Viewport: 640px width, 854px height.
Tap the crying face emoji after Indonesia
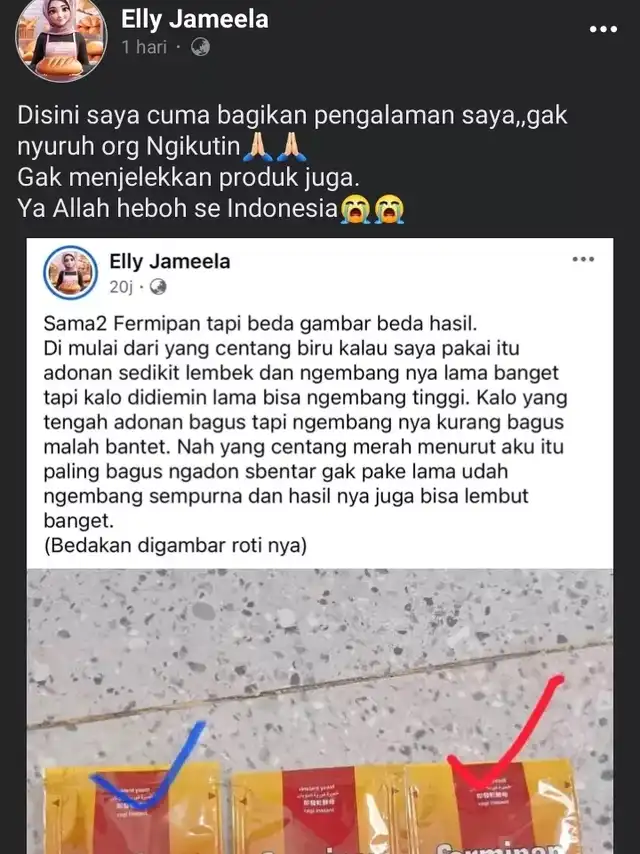372,209
